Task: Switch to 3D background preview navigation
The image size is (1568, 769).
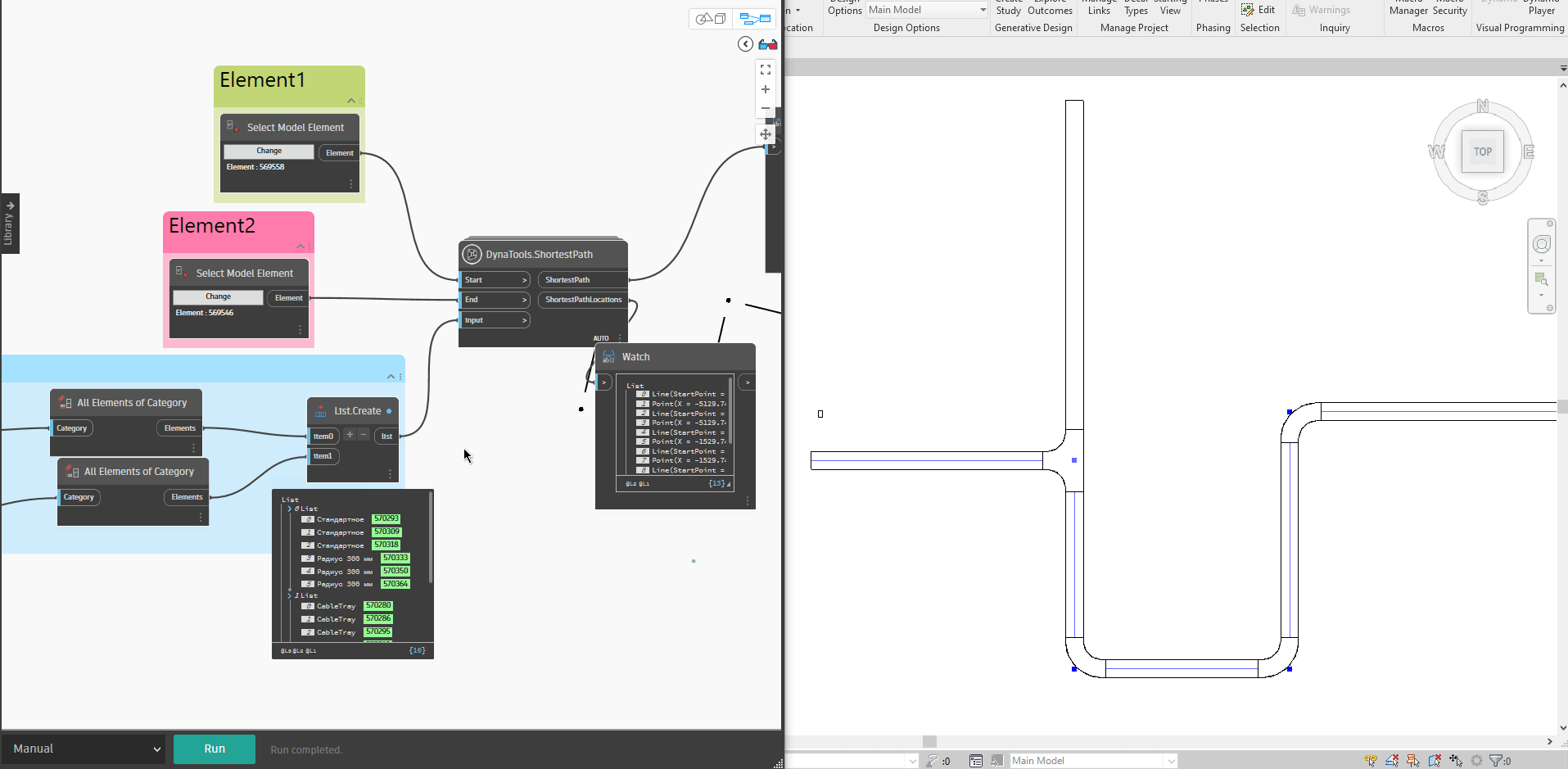Action: [710, 18]
